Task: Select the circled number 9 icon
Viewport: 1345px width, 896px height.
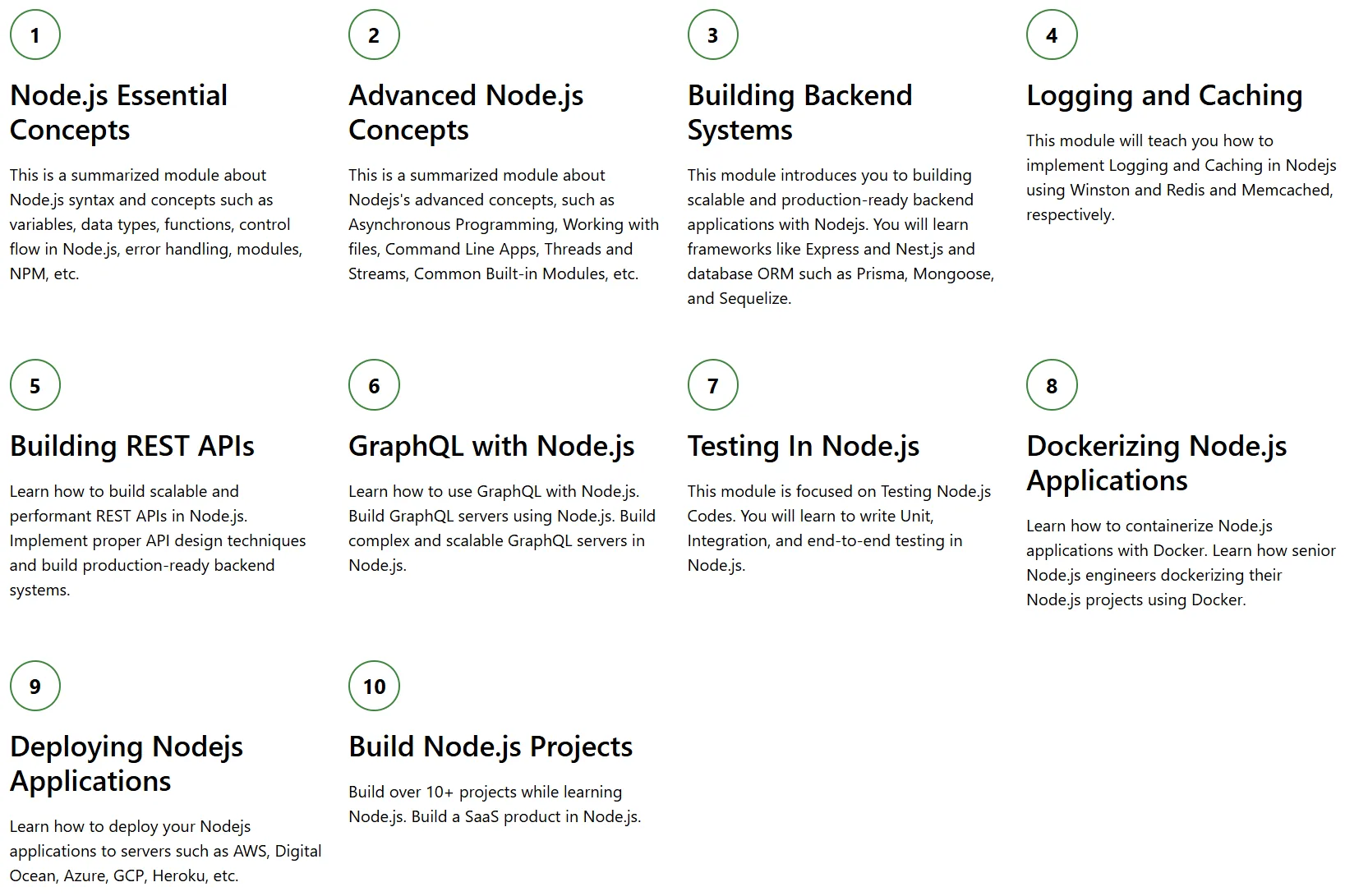Action: (35, 686)
